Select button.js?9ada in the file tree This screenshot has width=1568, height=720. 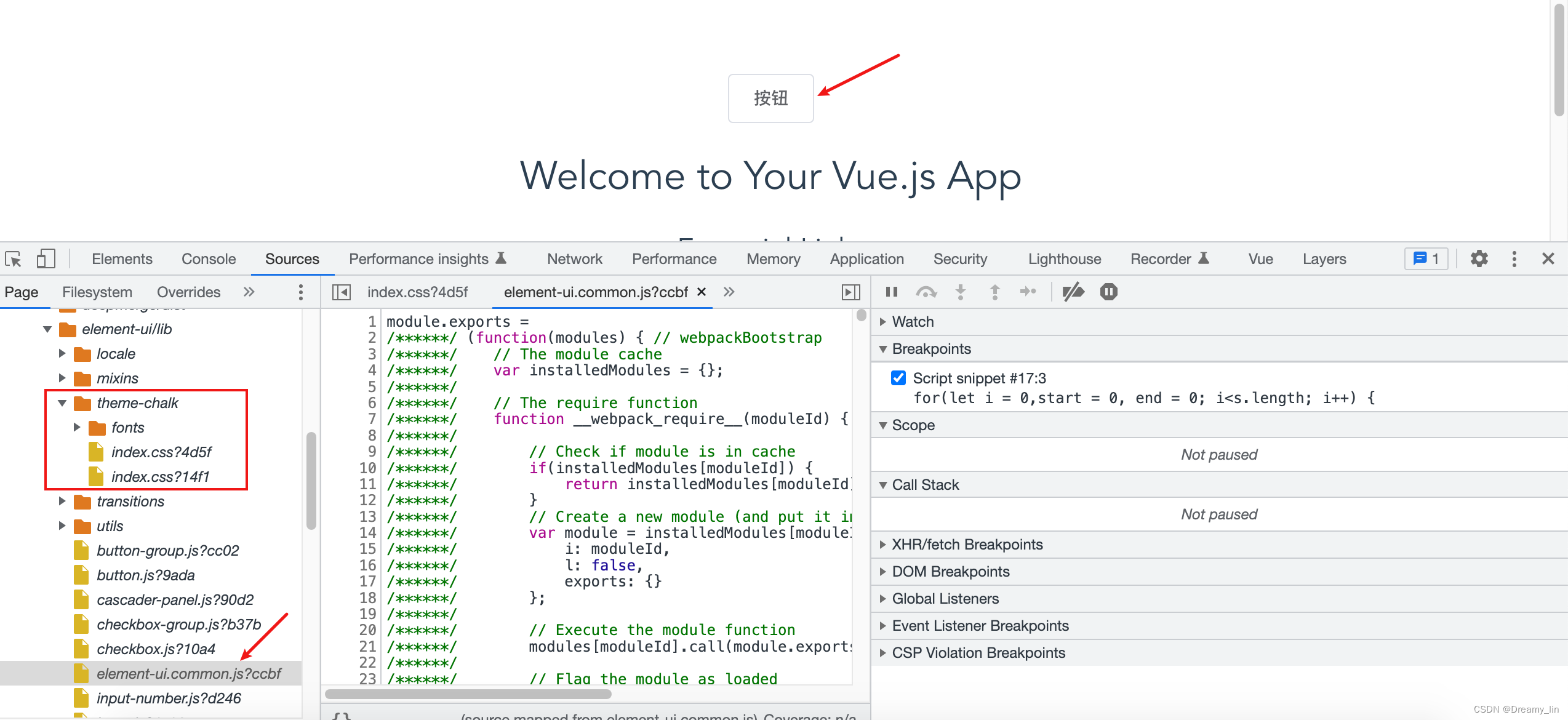tap(145, 575)
